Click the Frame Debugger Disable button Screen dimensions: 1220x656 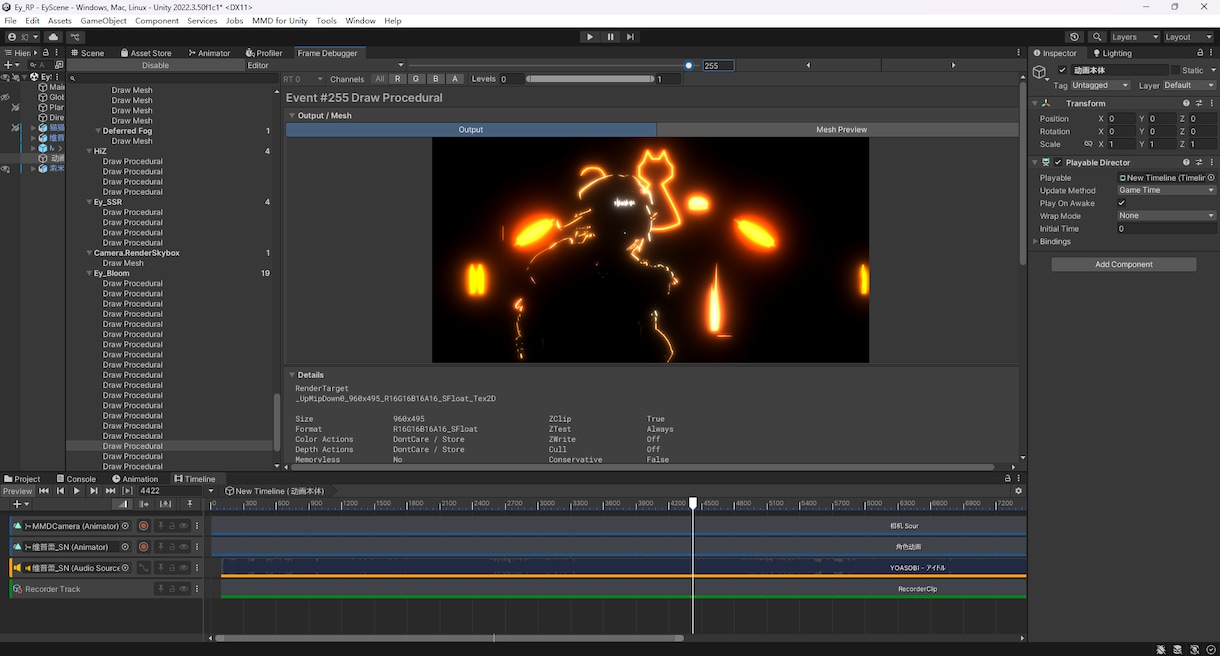(x=155, y=65)
